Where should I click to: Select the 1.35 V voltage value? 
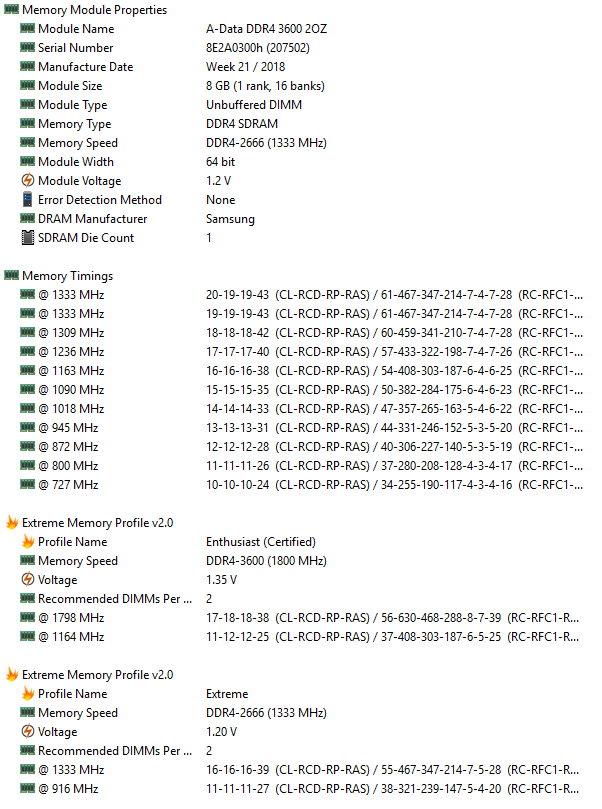coord(221,580)
